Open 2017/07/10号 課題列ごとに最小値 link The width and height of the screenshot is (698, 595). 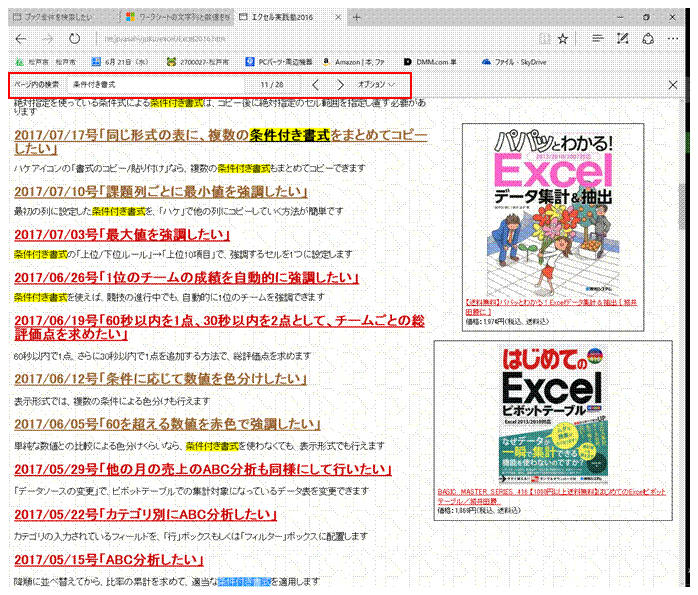point(161,192)
